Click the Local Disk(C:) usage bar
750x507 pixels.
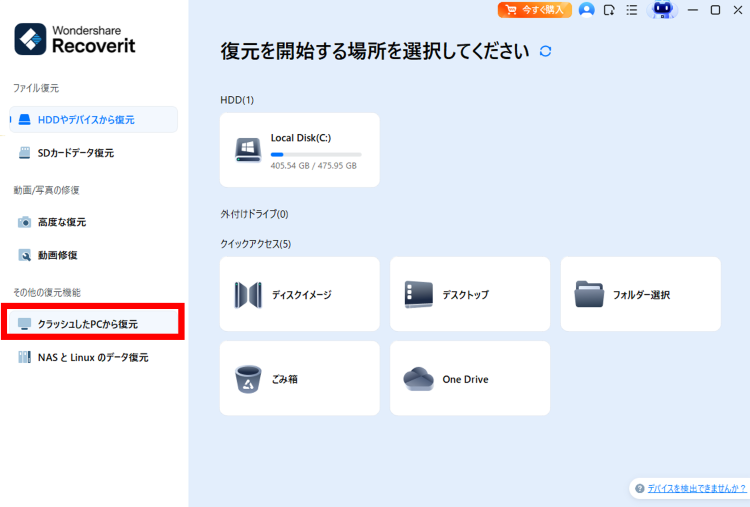[316, 154]
